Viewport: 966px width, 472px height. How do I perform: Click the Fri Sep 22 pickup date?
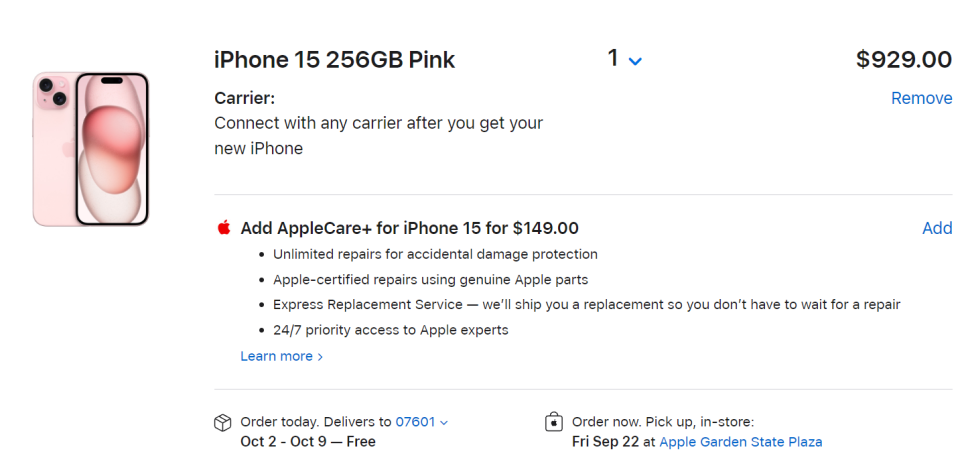tap(605, 442)
